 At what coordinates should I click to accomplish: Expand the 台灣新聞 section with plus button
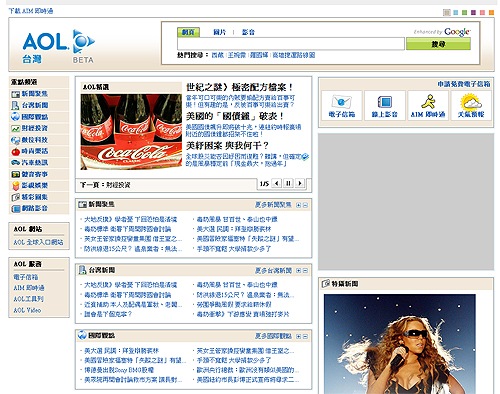(299, 271)
